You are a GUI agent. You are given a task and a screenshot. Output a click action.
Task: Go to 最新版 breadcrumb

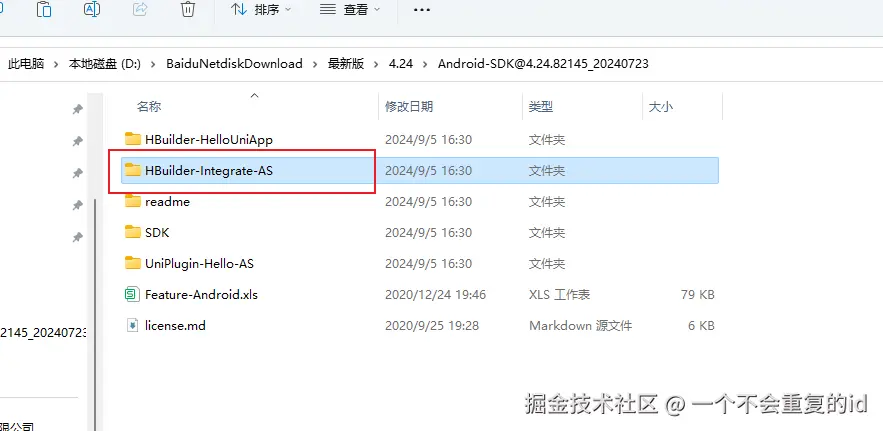tap(346, 64)
